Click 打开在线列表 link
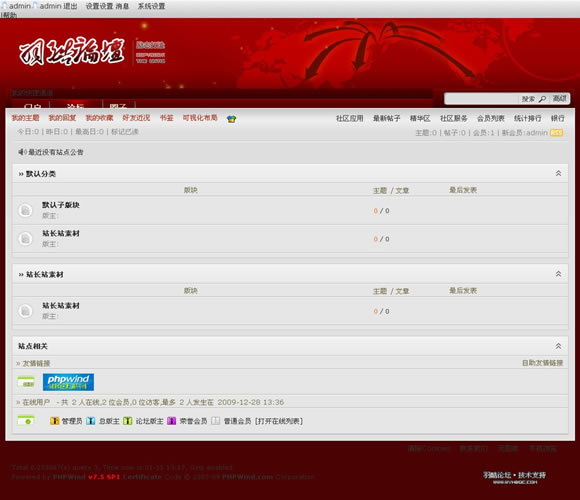This screenshot has width=580, height=500. 279,421
